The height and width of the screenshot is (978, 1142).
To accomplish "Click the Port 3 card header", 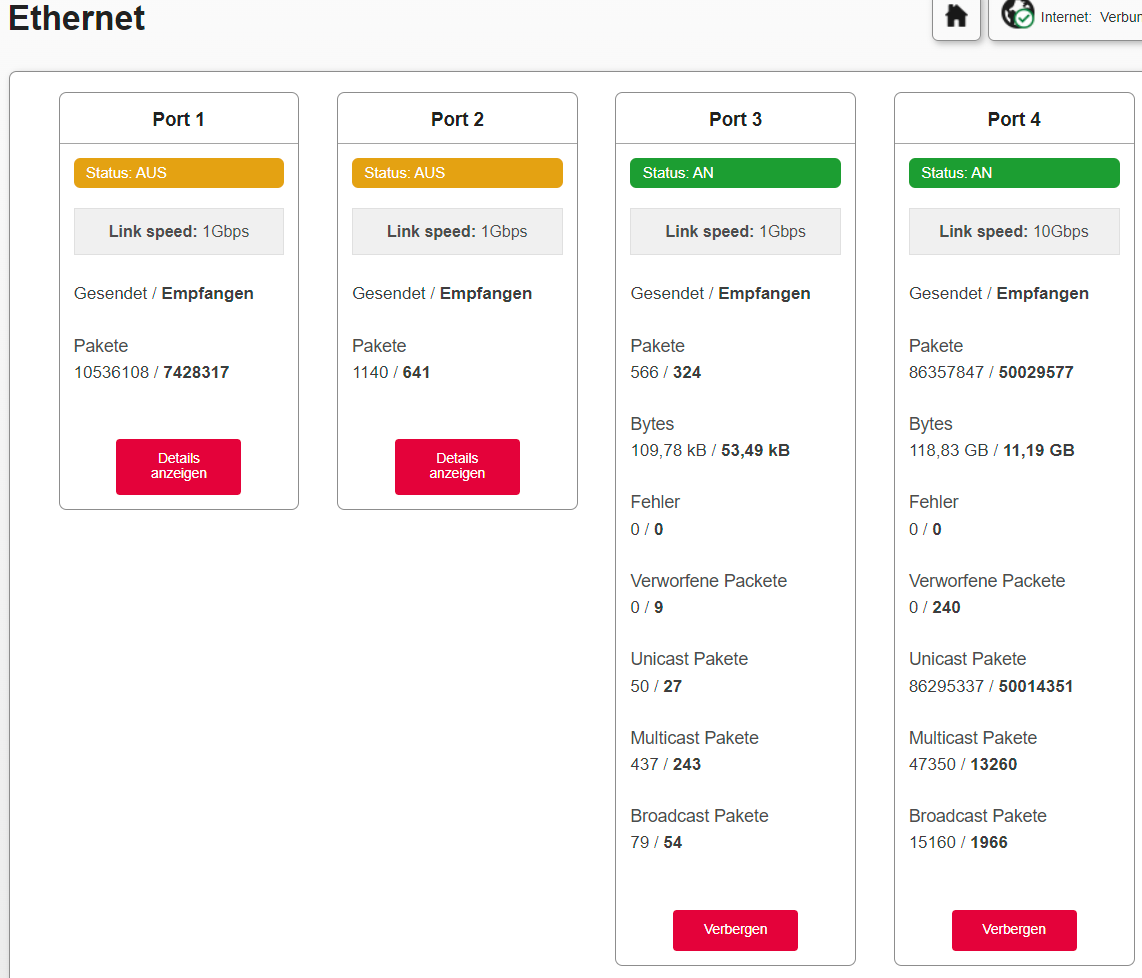I will tap(735, 119).
